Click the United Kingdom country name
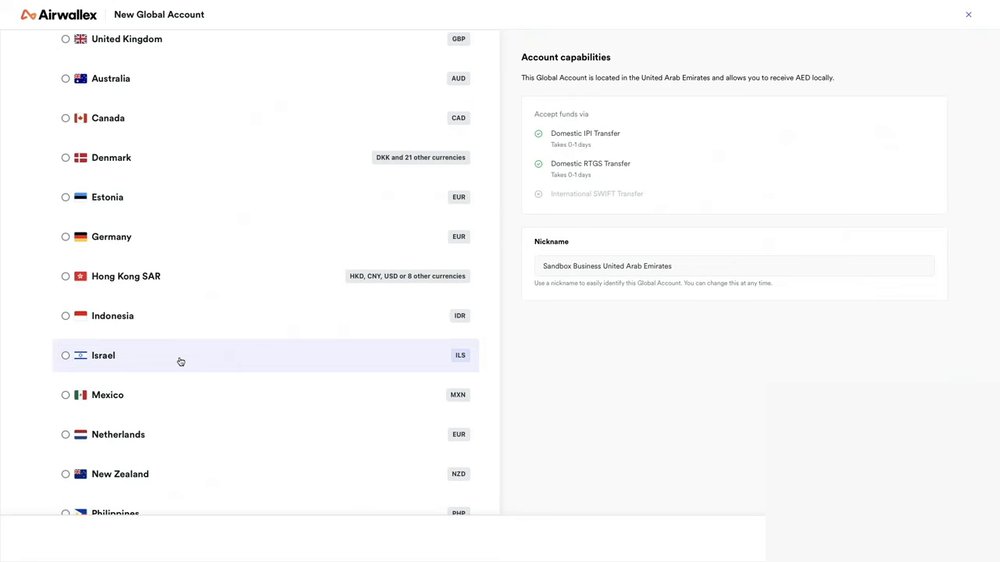Viewport: 1000px width, 562px height. [127, 39]
